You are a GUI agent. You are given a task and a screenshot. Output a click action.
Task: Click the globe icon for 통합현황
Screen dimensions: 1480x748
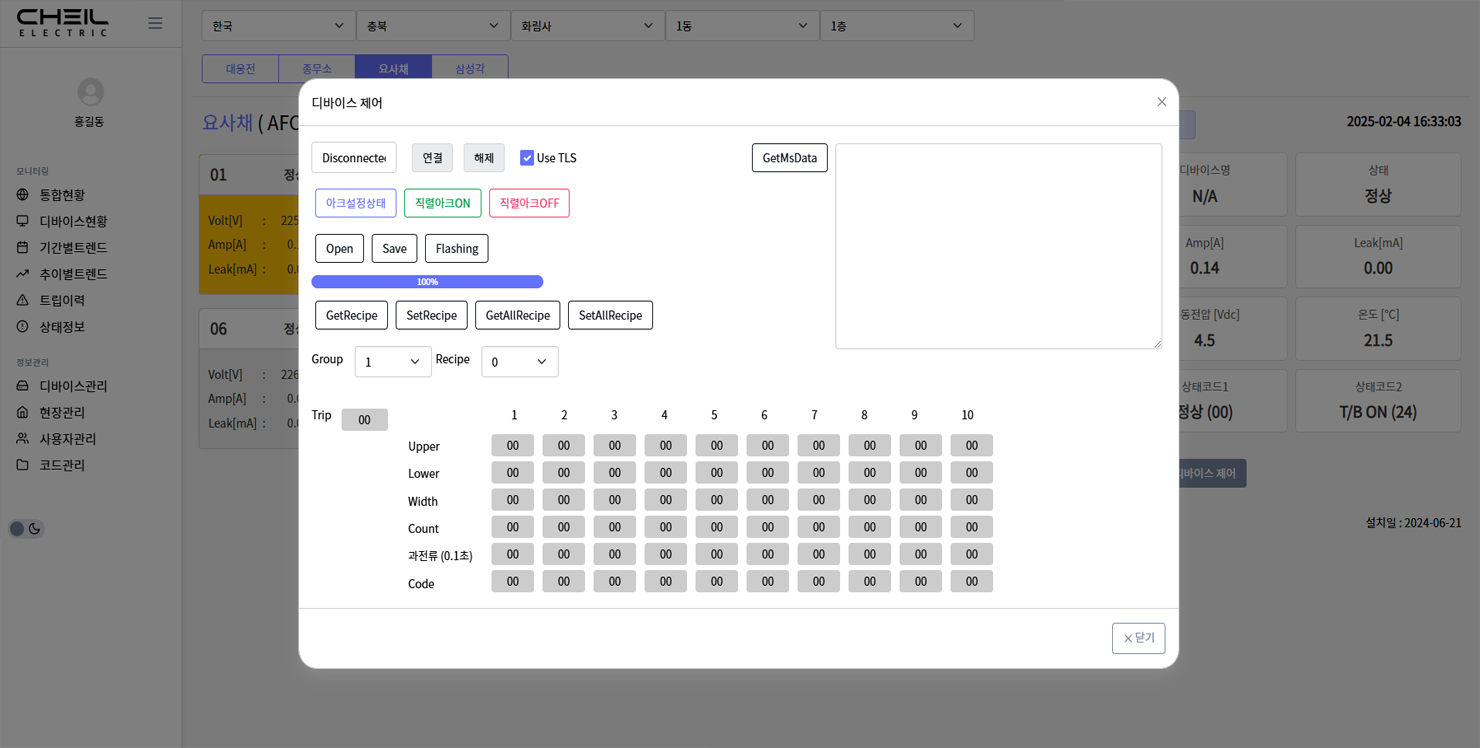23,195
